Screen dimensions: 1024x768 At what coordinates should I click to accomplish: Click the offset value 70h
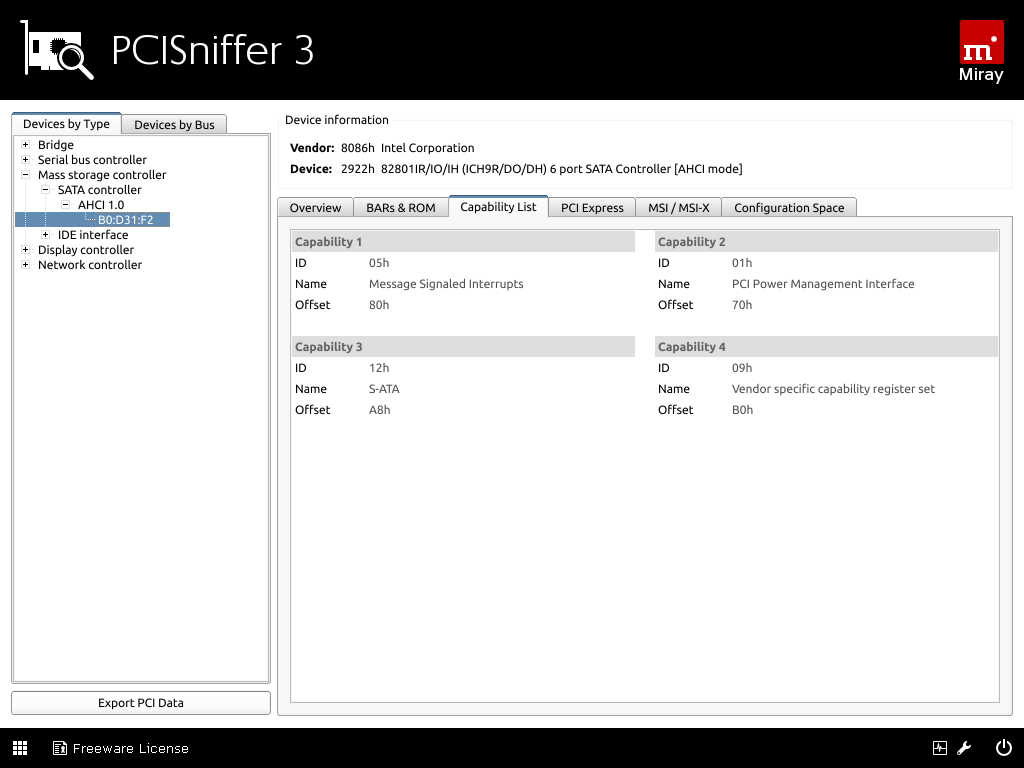pos(742,305)
